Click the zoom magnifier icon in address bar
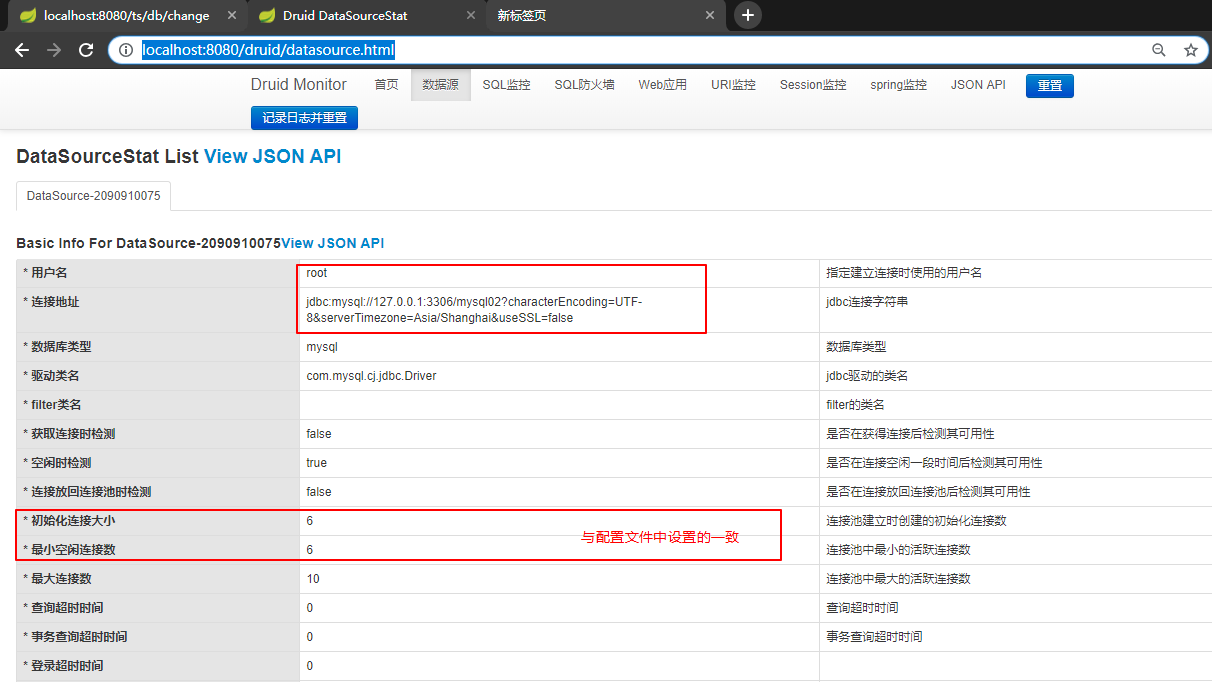1212x682 pixels. (x=1159, y=50)
